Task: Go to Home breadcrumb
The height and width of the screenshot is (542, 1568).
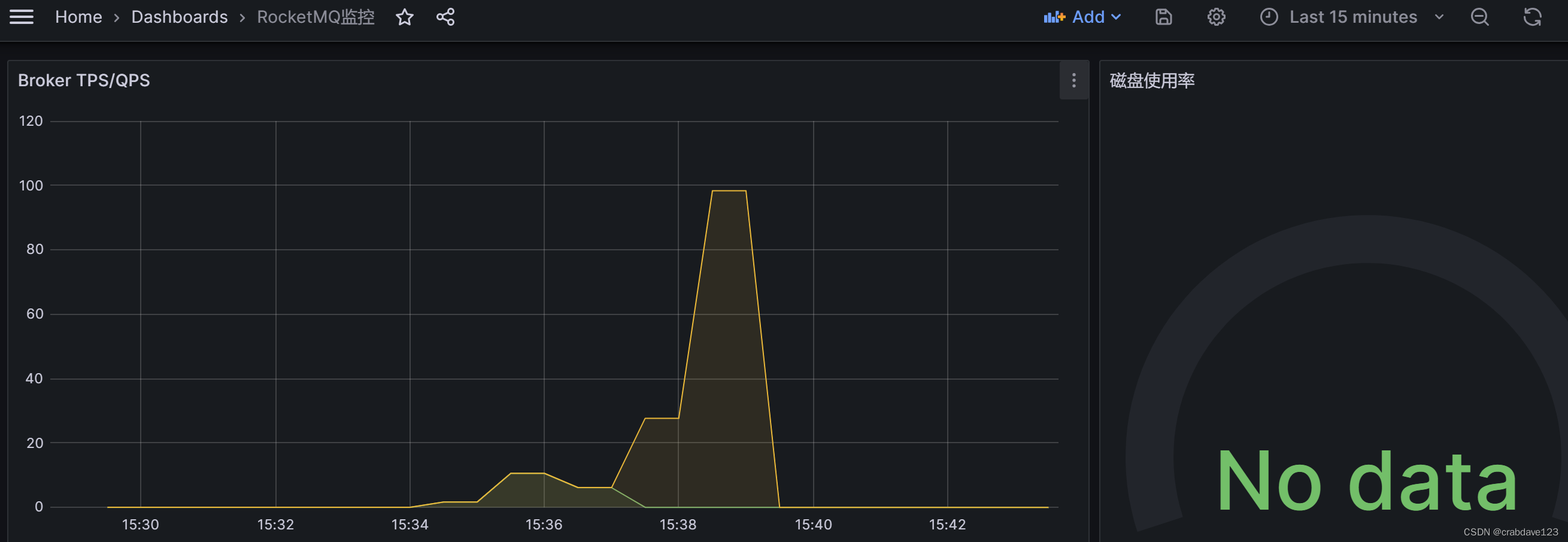Action: tap(78, 17)
